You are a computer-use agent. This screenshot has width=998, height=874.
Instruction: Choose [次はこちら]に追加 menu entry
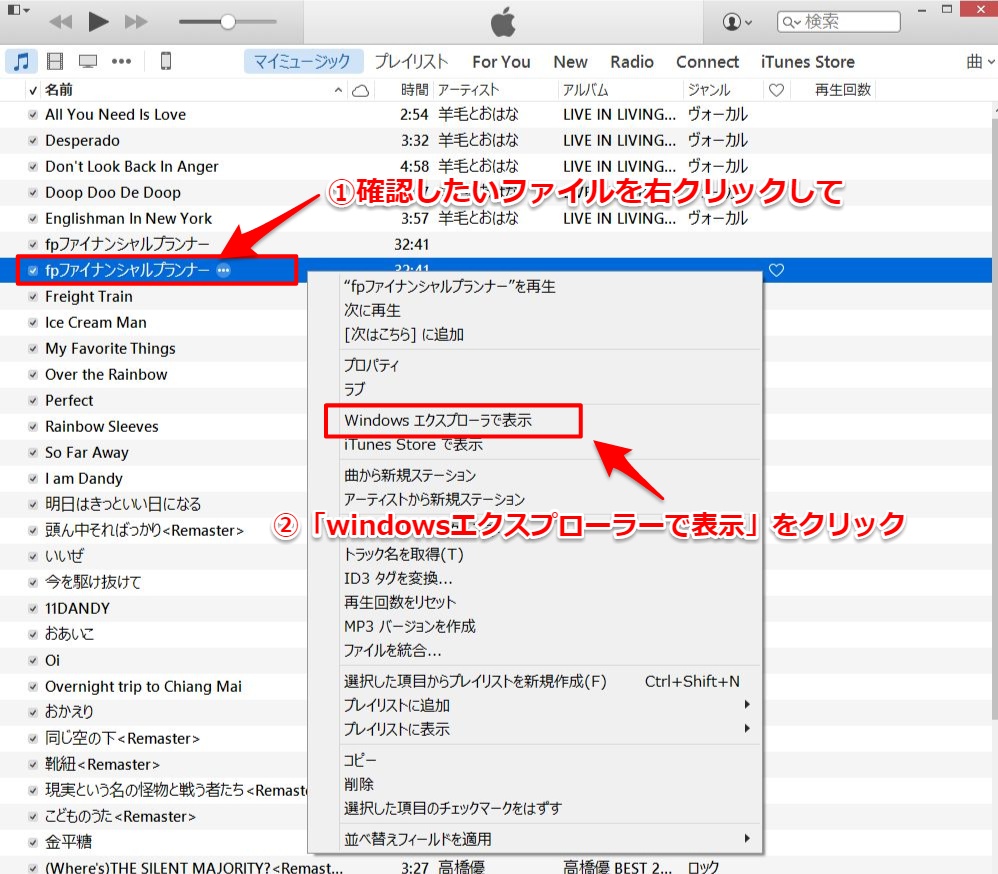pos(404,335)
